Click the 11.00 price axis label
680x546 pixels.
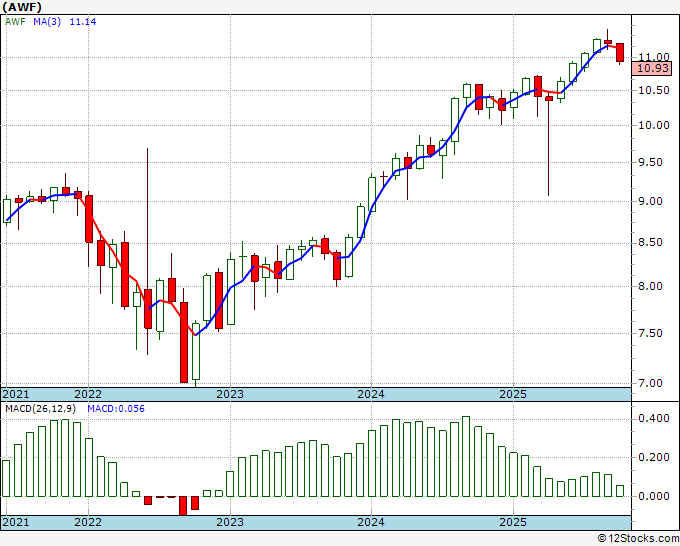(654, 57)
